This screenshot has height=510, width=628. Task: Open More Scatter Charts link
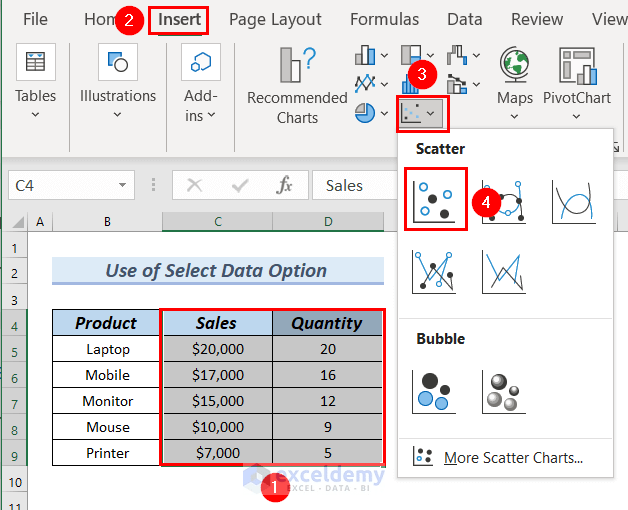[x=513, y=458]
